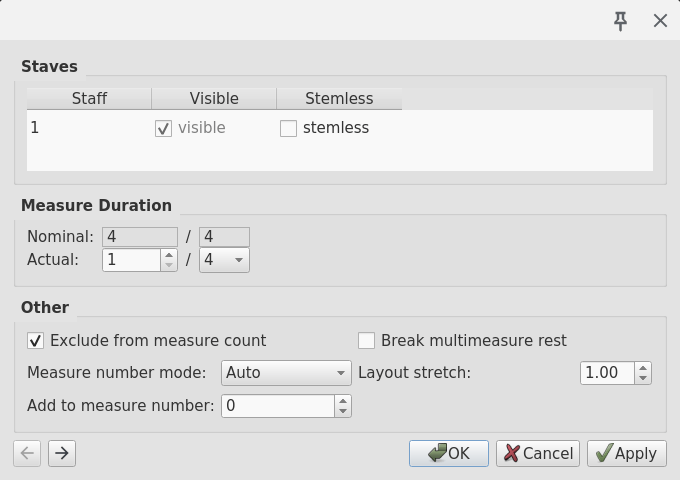Decrease Actual duration numerator with down arrow
The image size is (680, 480).
[169, 265]
